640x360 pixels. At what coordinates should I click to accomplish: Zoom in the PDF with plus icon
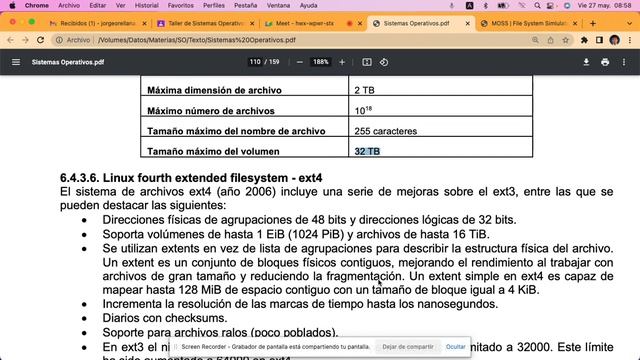click(x=342, y=62)
